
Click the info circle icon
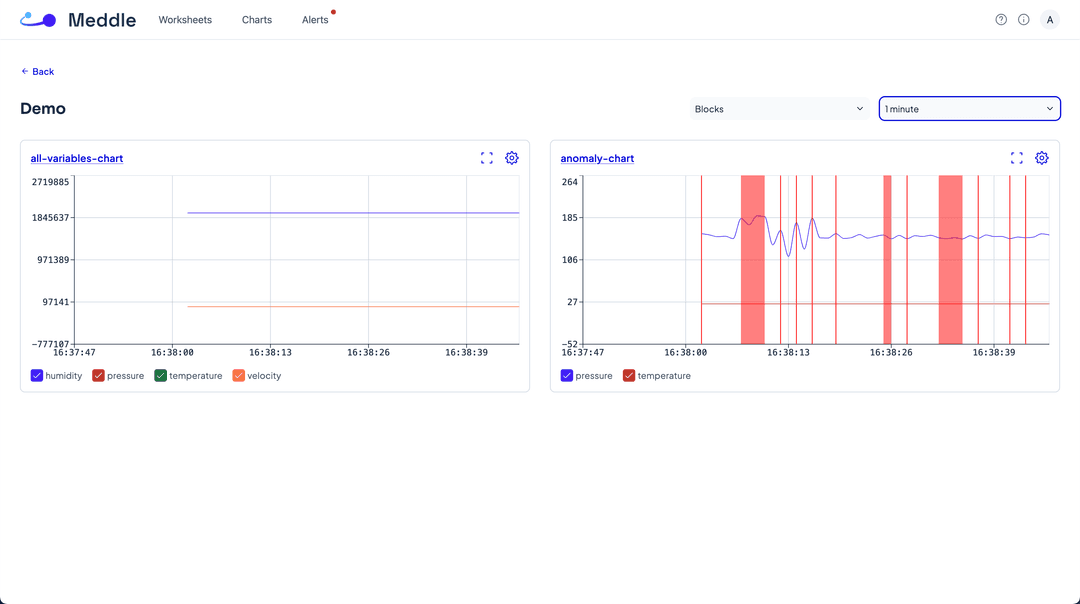pyautogui.click(x=1024, y=20)
